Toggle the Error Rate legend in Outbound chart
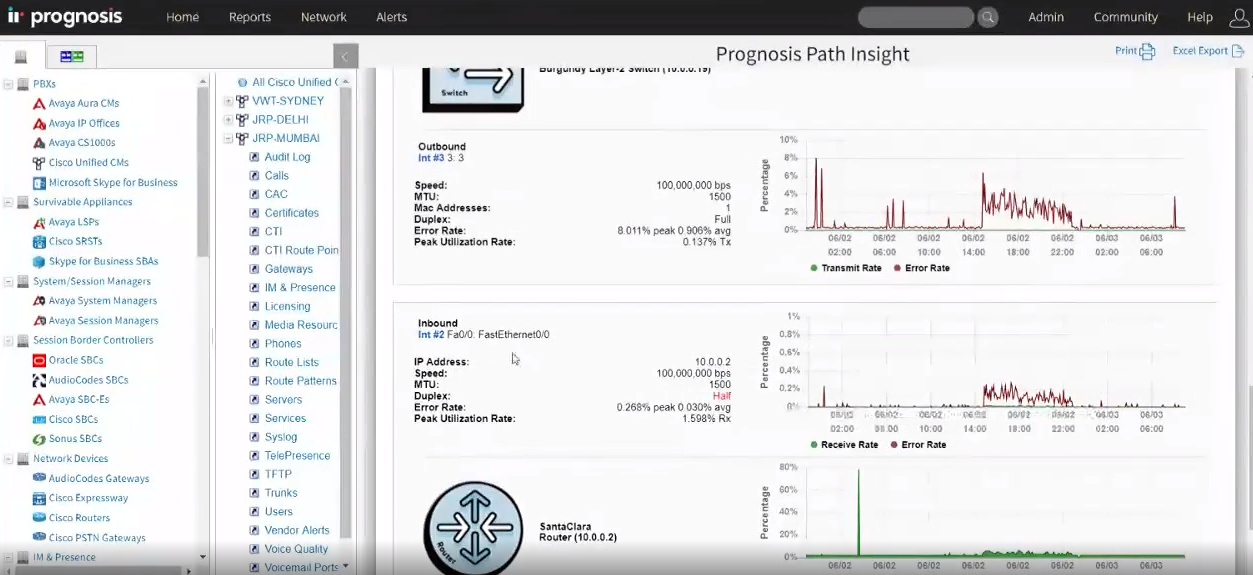The height and width of the screenshot is (575, 1253). coord(921,268)
